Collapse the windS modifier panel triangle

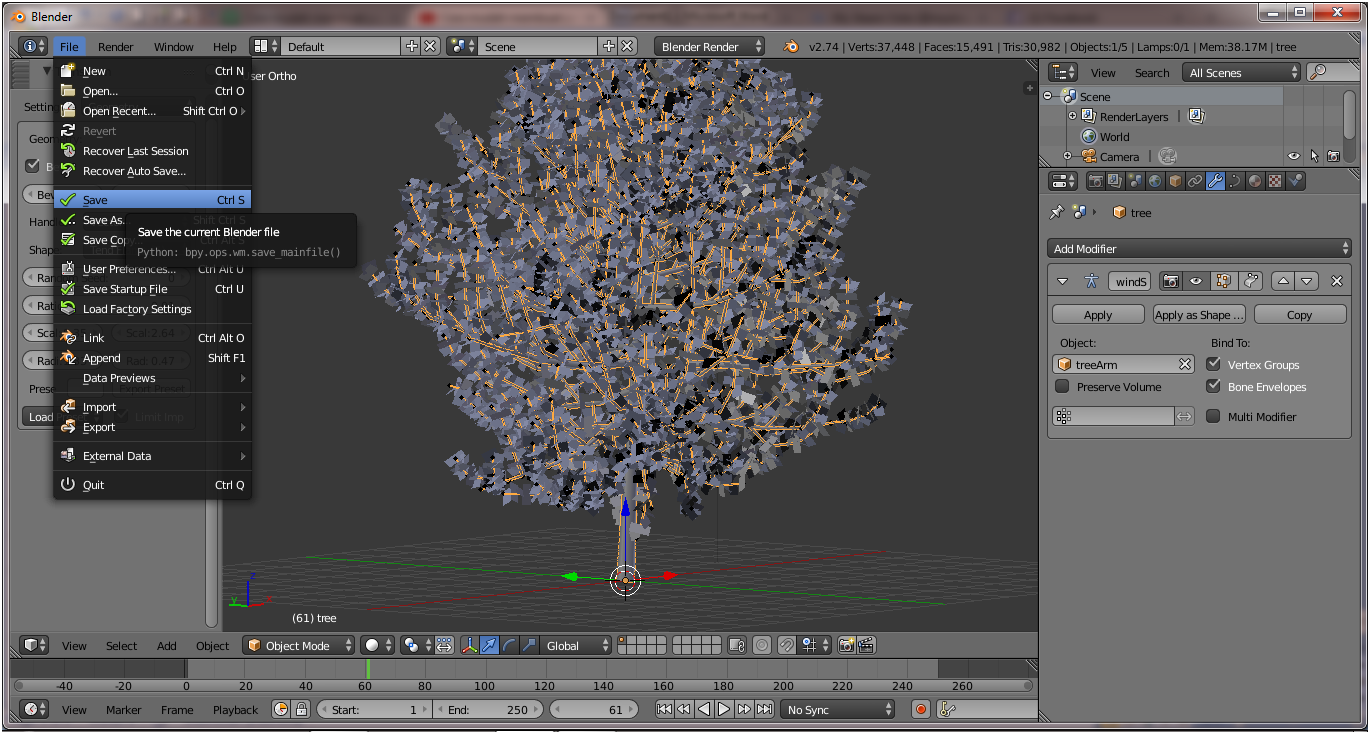(1063, 282)
